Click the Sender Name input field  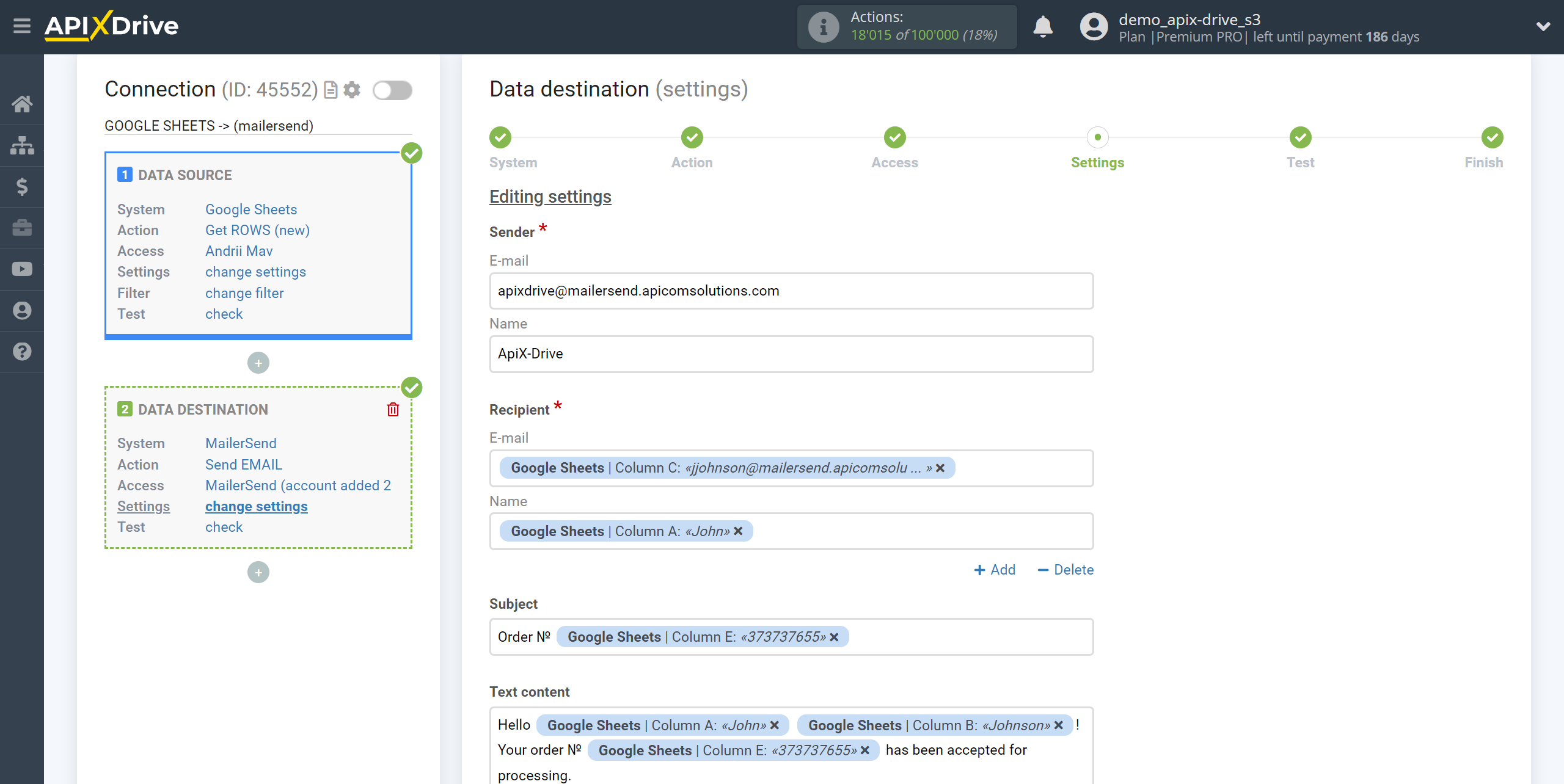click(791, 354)
